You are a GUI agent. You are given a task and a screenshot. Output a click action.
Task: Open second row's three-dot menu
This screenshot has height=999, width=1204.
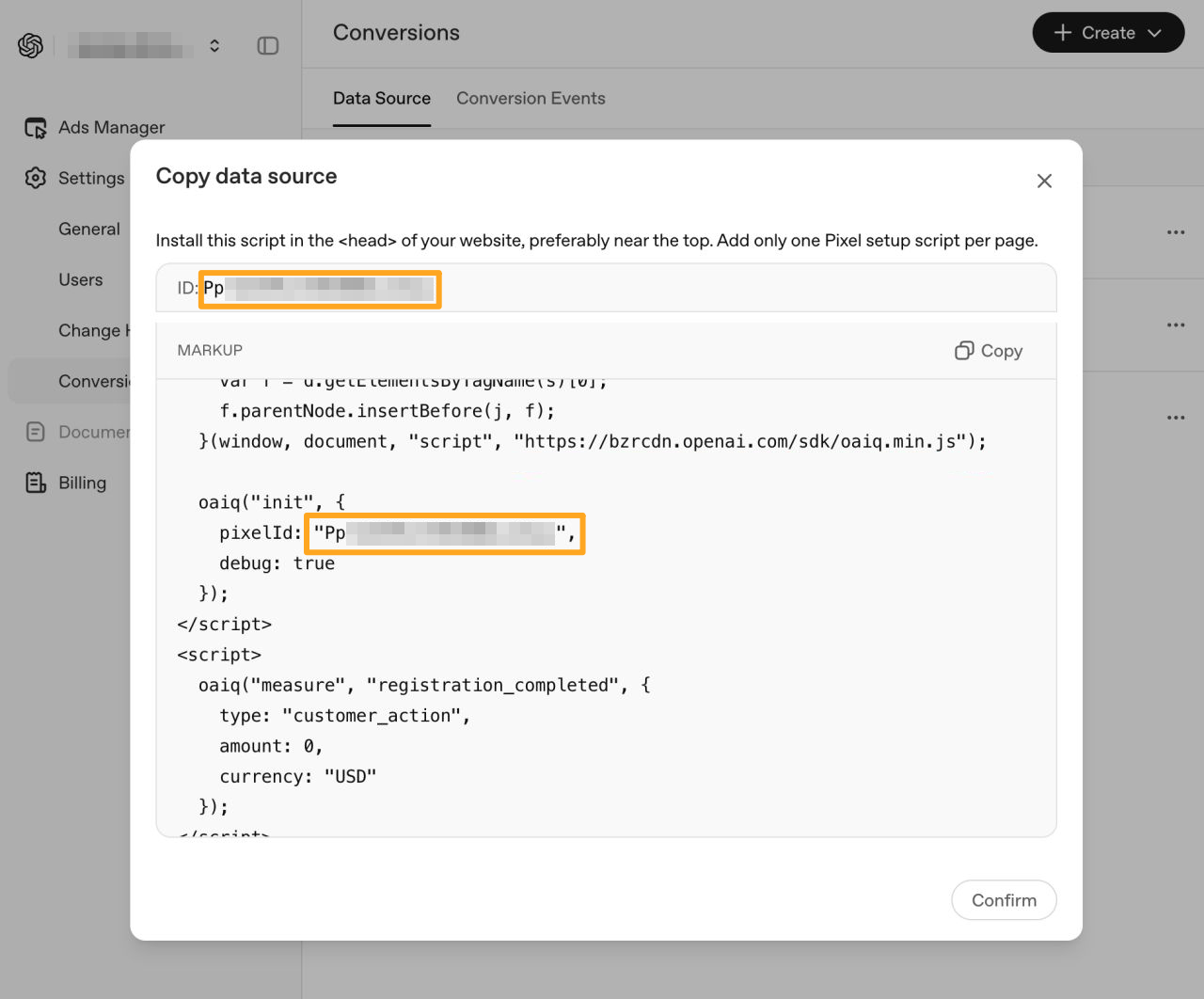(x=1176, y=325)
